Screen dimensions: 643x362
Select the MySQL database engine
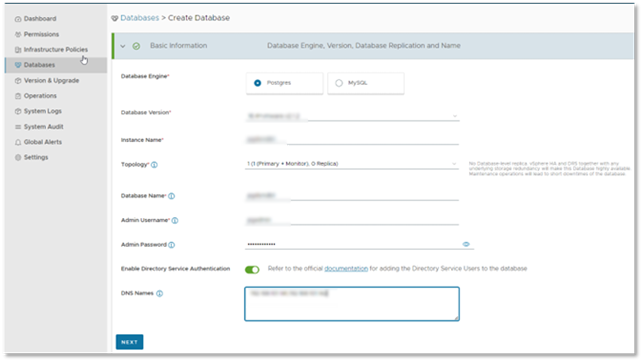366,83
